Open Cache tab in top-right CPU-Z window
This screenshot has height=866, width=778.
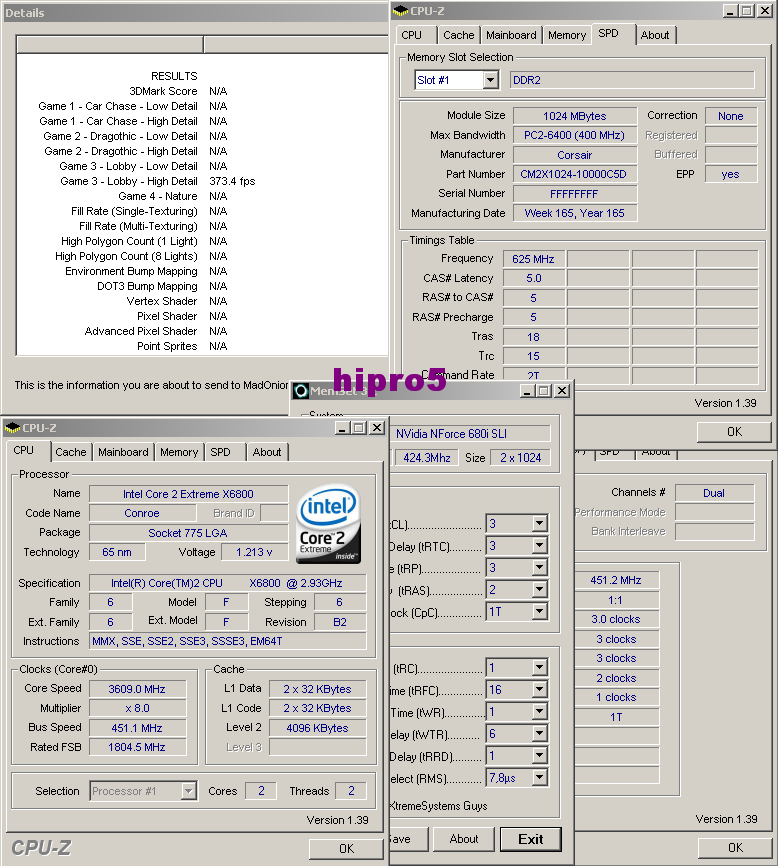[x=459, y=35]
